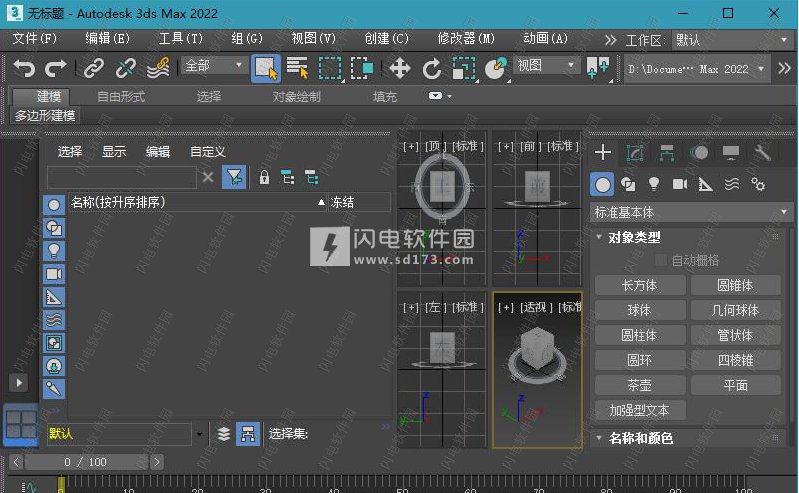Open the project path D:\Docume dropdown
Screen dimensions: 799x493
696,69
